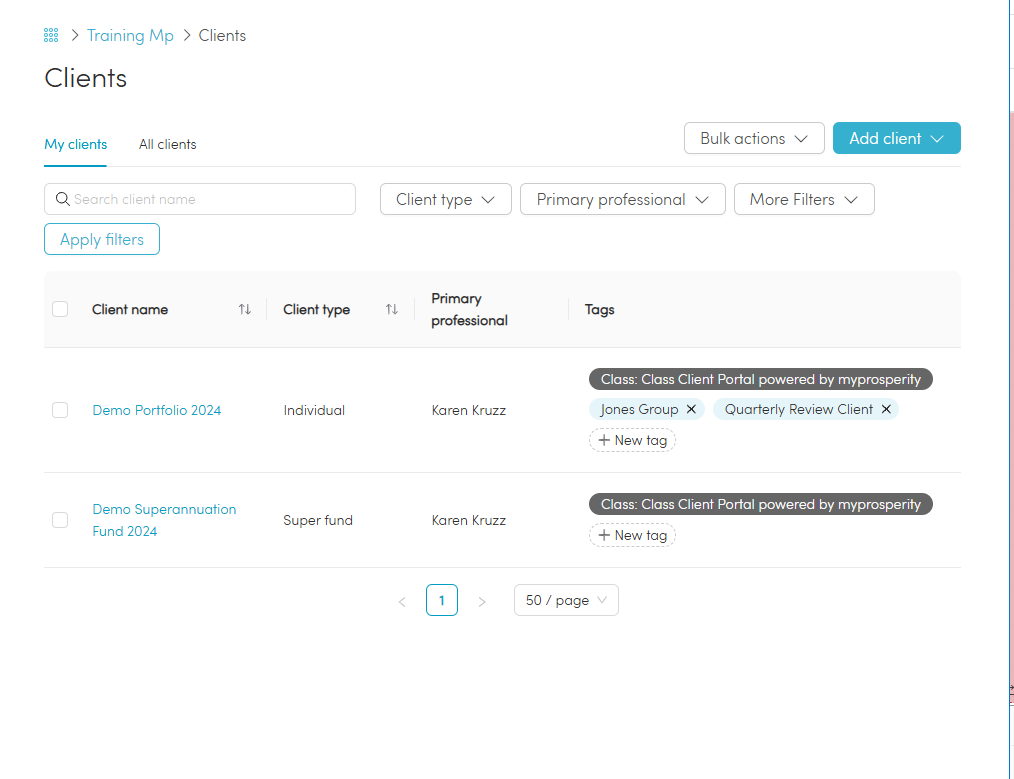Click Class Client Portal tag on Superannuation Fund

(760, 504)
